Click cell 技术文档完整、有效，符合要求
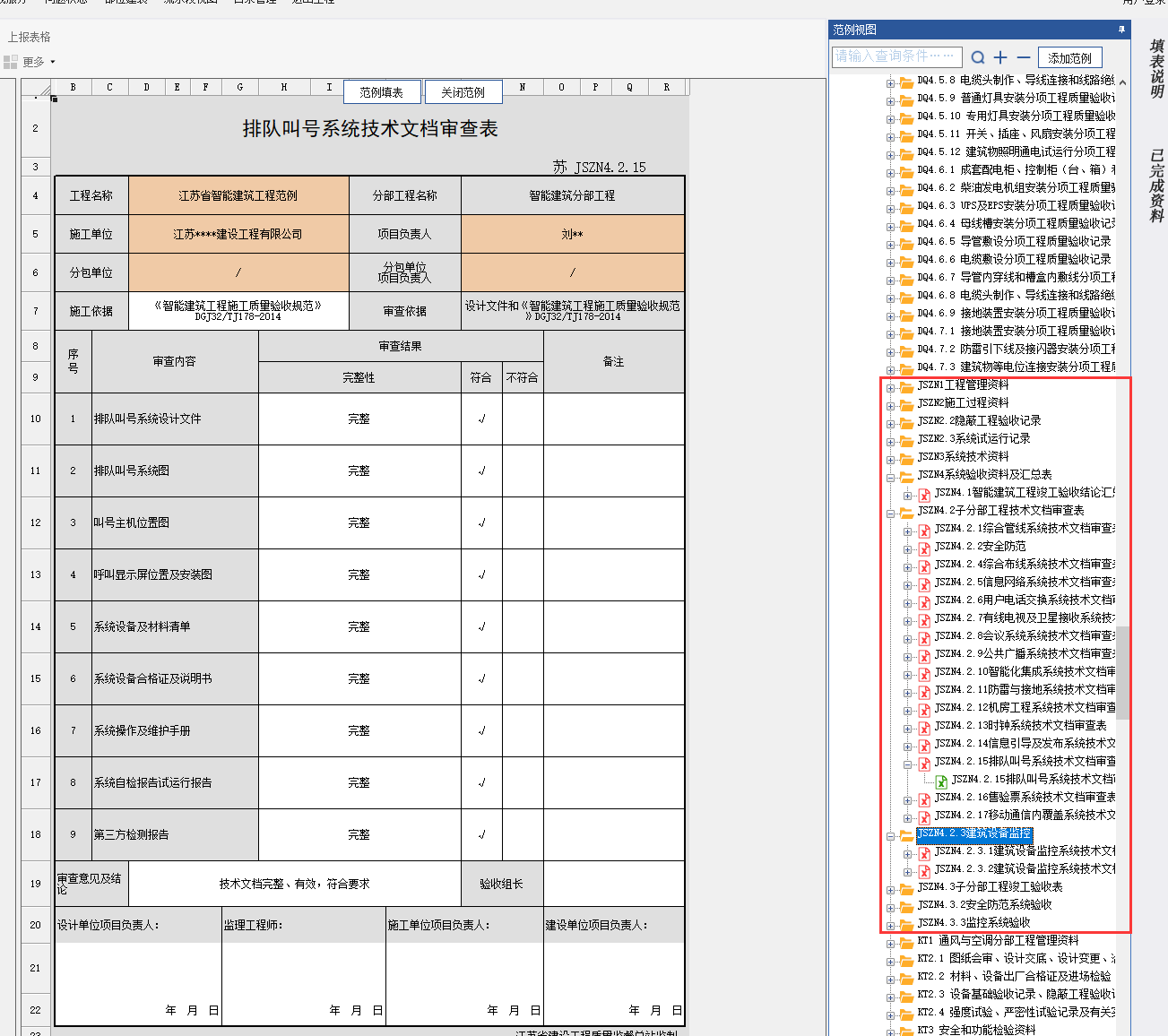This screenshot has width=1168, height=1036. [x=295, y=884]
